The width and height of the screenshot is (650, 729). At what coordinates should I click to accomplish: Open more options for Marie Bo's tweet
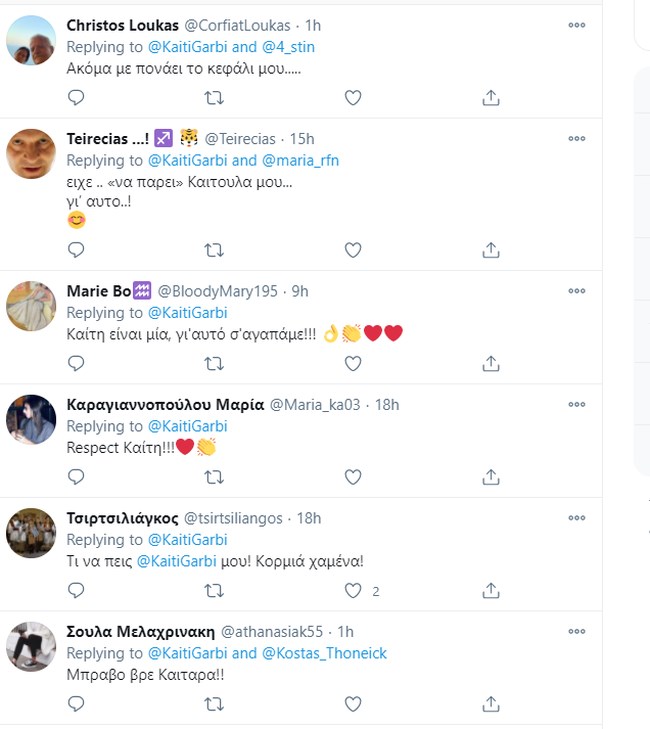577,291
